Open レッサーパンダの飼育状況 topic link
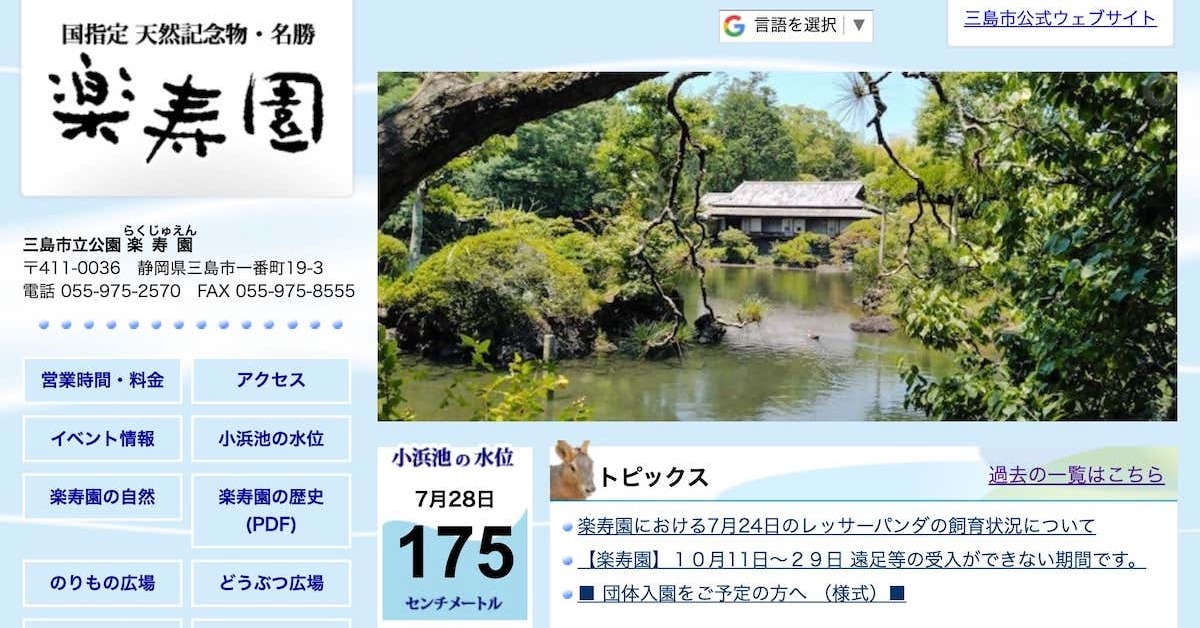This screenshot has width=1200, height=628. coord(836,526)
